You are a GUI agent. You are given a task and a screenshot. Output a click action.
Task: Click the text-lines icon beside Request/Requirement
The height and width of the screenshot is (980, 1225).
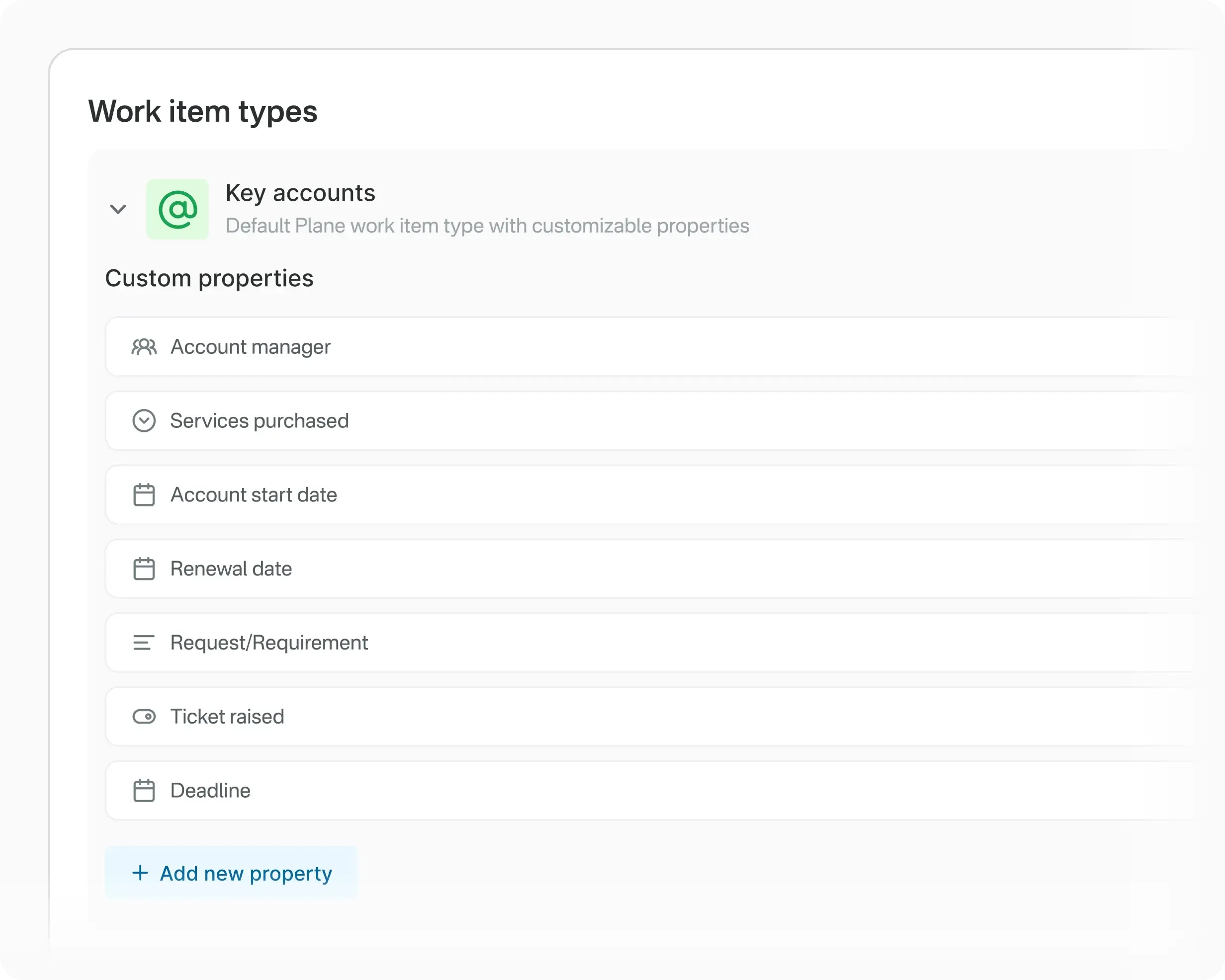144,643
